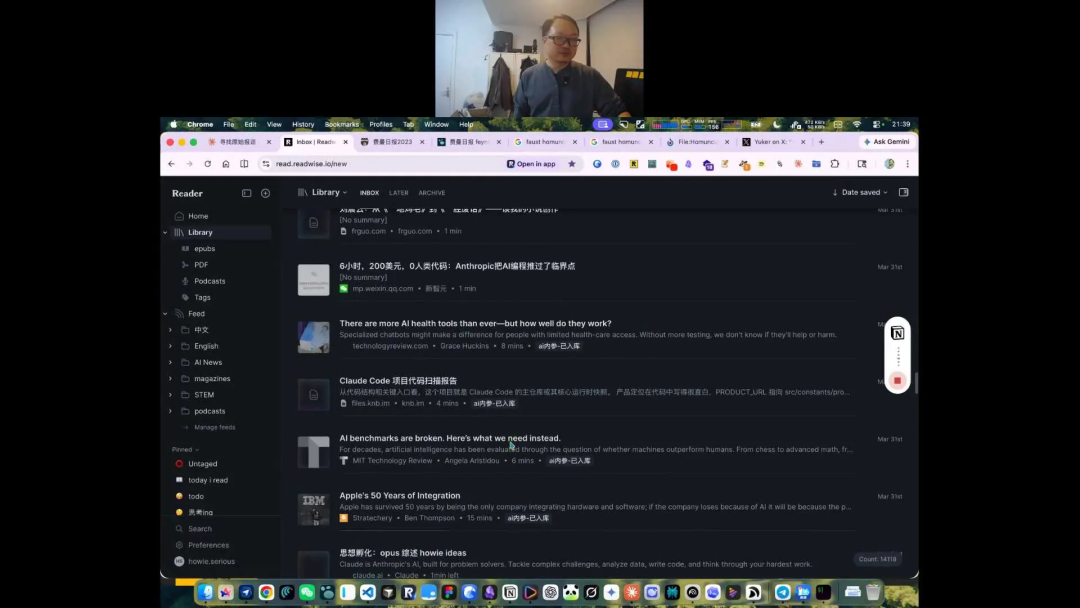Open the History menu in the menu bar
This screenshot has width=1080, height=608.
pyautogui.click(x=303, y=125)
